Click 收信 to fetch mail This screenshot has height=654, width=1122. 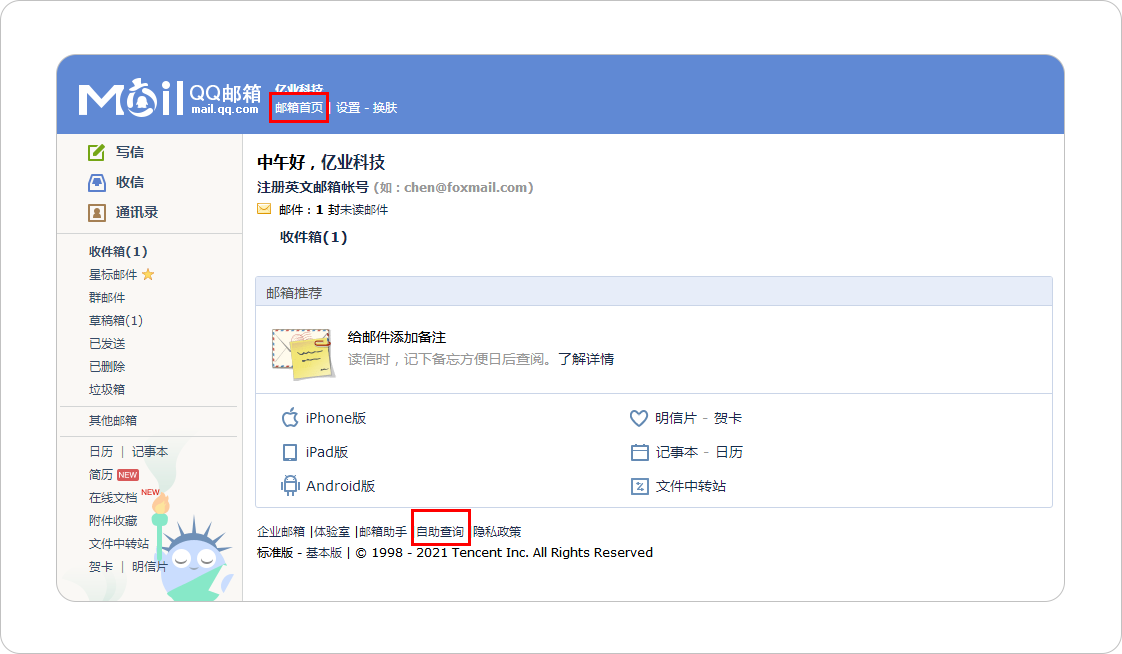130,182
